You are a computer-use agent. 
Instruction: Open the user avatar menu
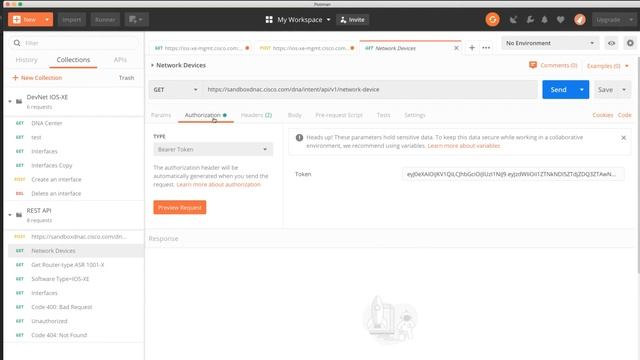pyautogui.click(x=580, y=20)
